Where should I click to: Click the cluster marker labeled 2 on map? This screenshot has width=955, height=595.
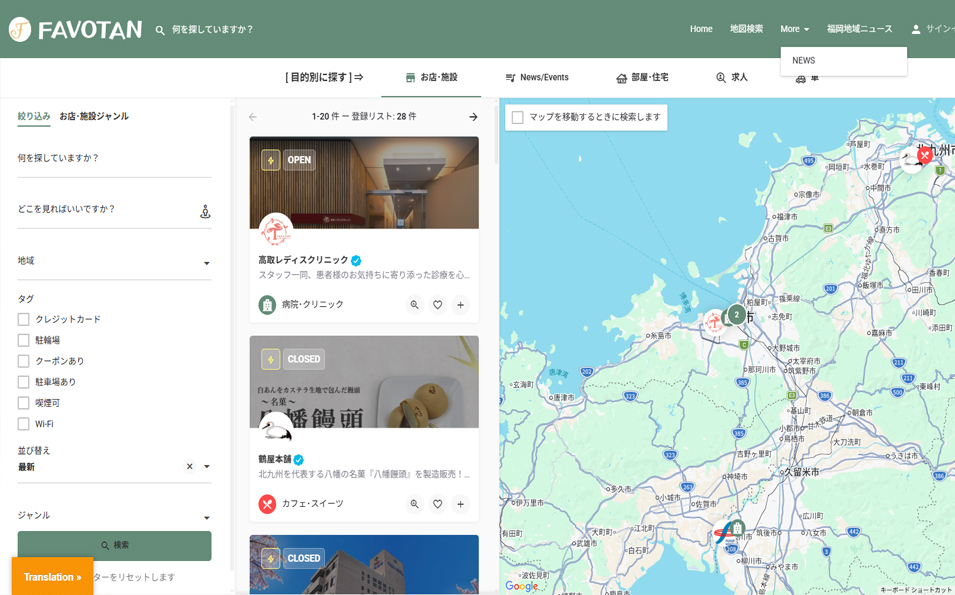pos(736,314)
